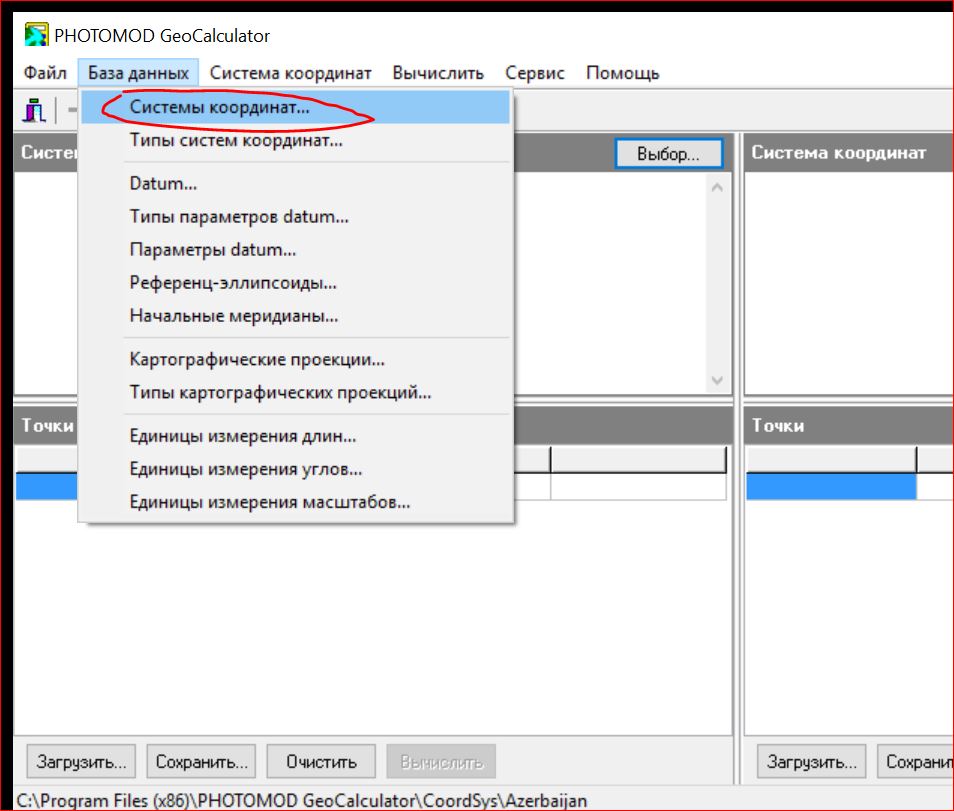
Task: Open the Файл menu
Action: coord(44,72)
